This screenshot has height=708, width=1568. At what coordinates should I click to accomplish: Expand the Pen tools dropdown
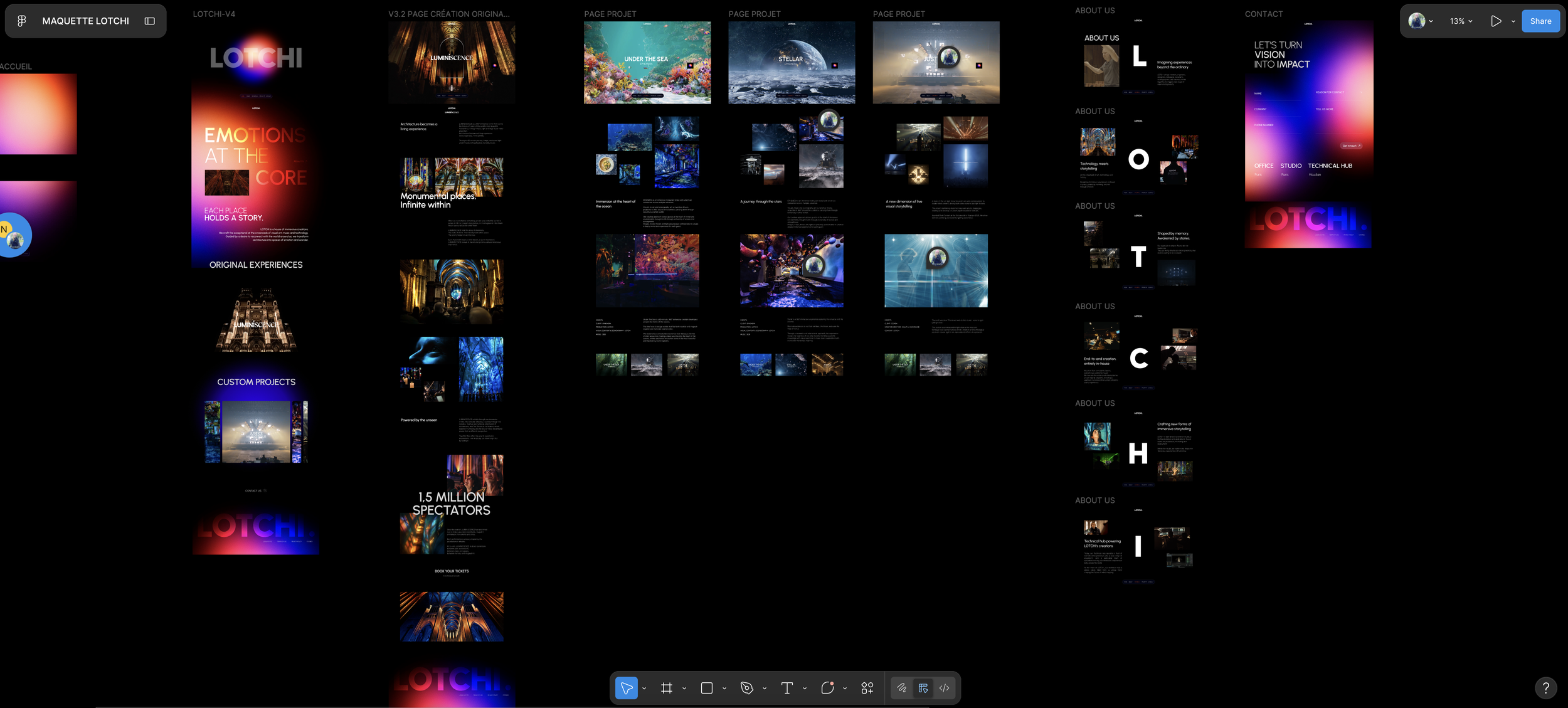765,689
